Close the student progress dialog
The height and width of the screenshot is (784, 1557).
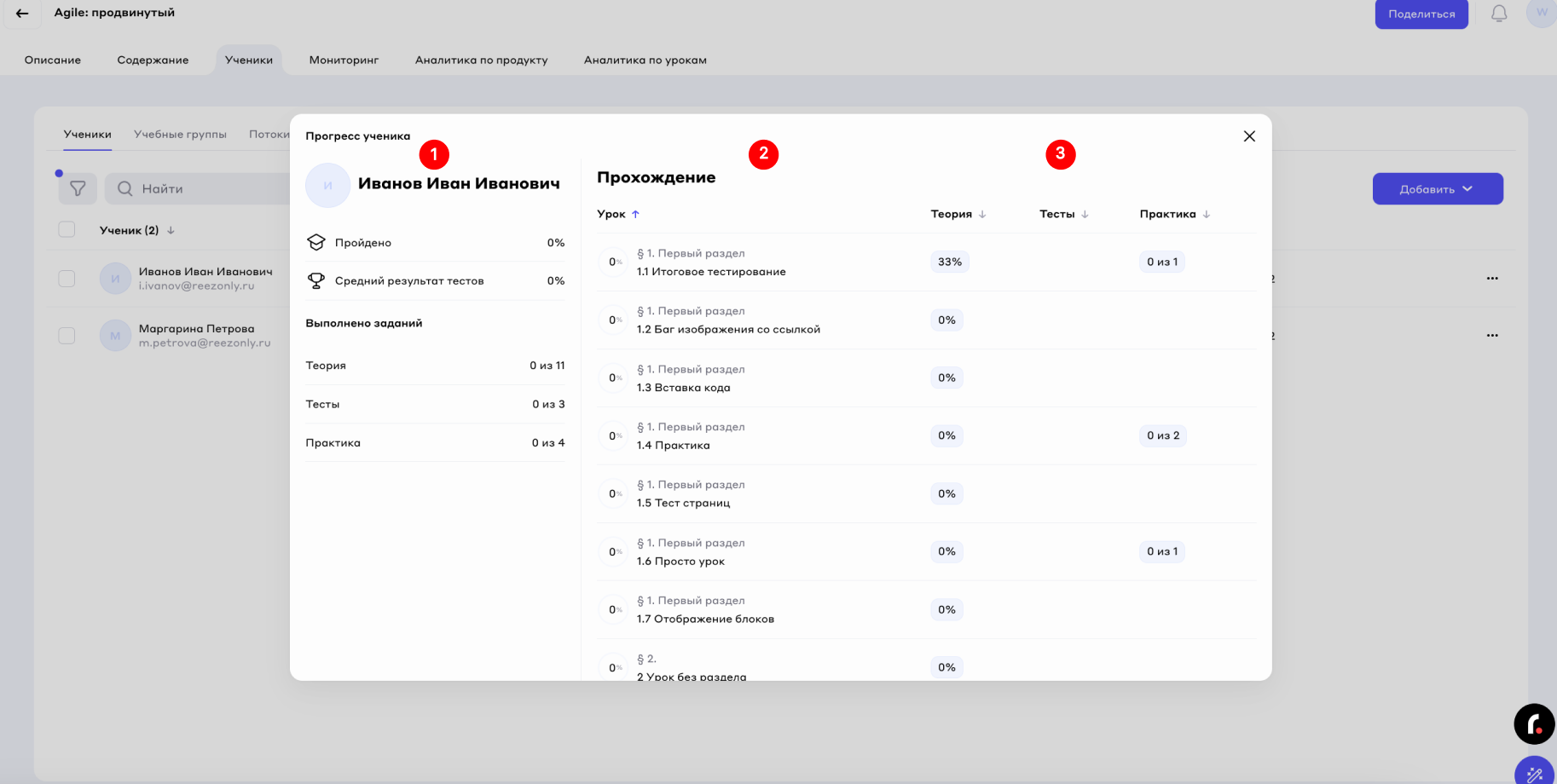[x=1248, y=136]
